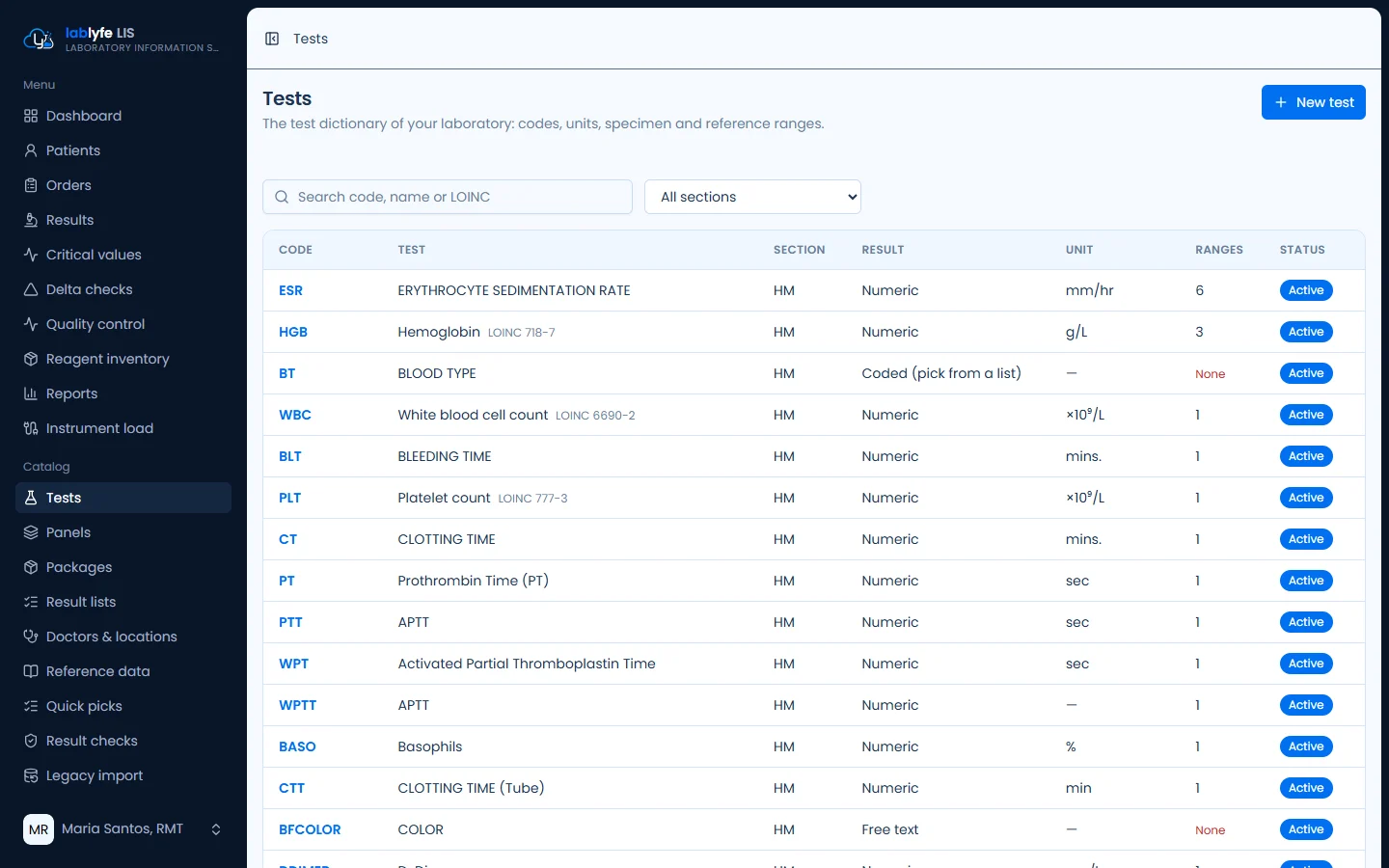Click the "Free text" result cell

coord(890,829)
